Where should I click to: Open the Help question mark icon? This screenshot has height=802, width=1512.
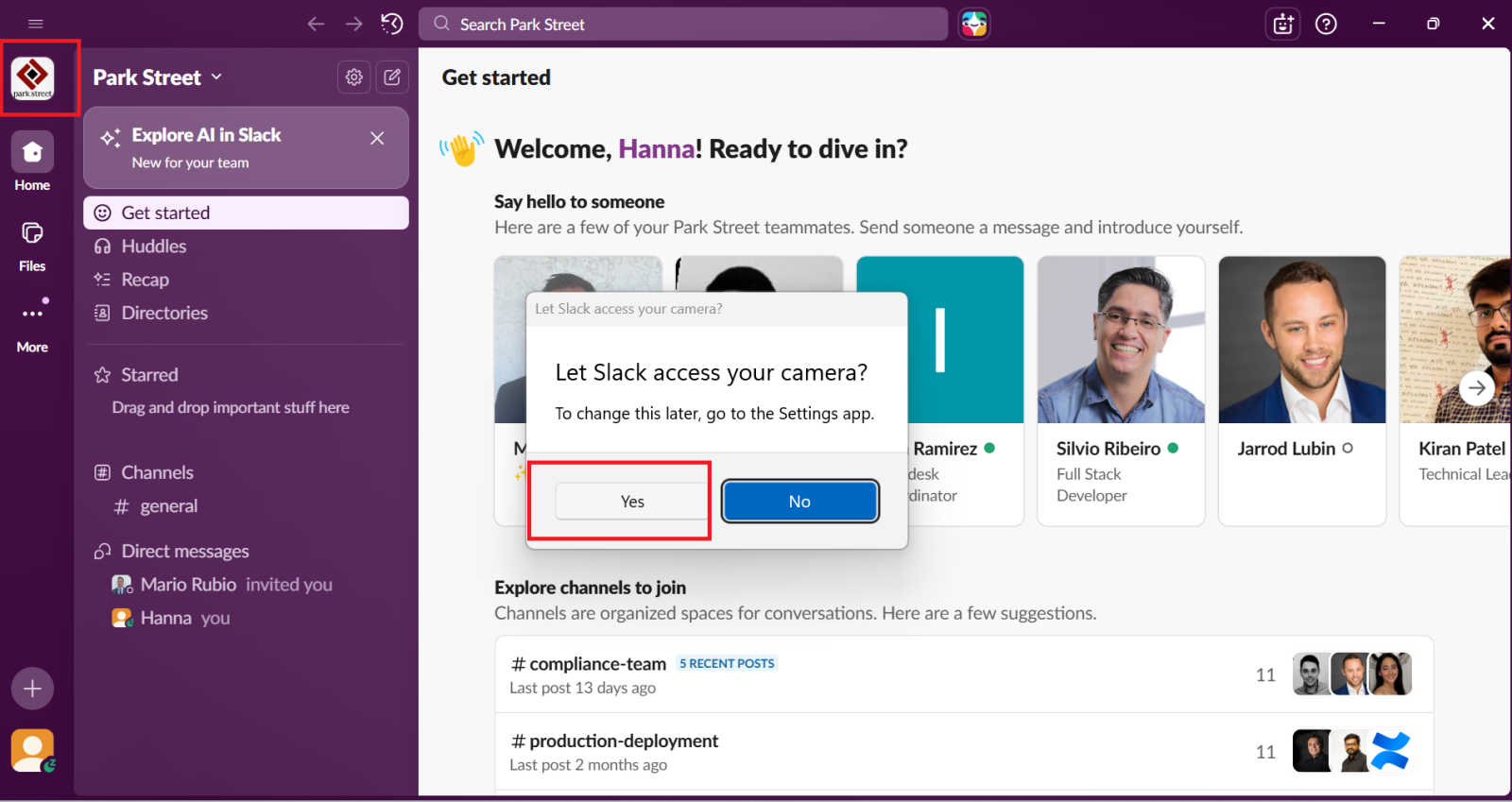tap(1327, 24)
